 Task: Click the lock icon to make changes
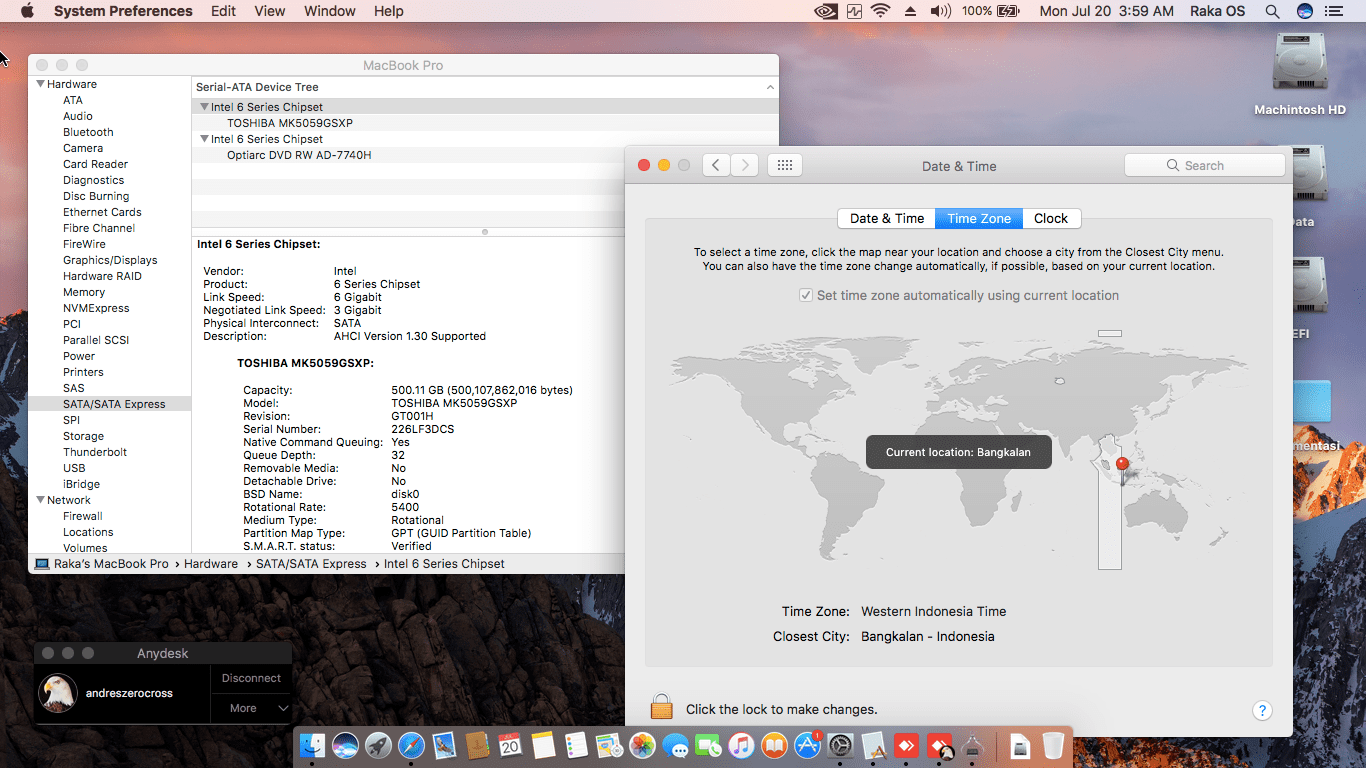pos(661,707)
